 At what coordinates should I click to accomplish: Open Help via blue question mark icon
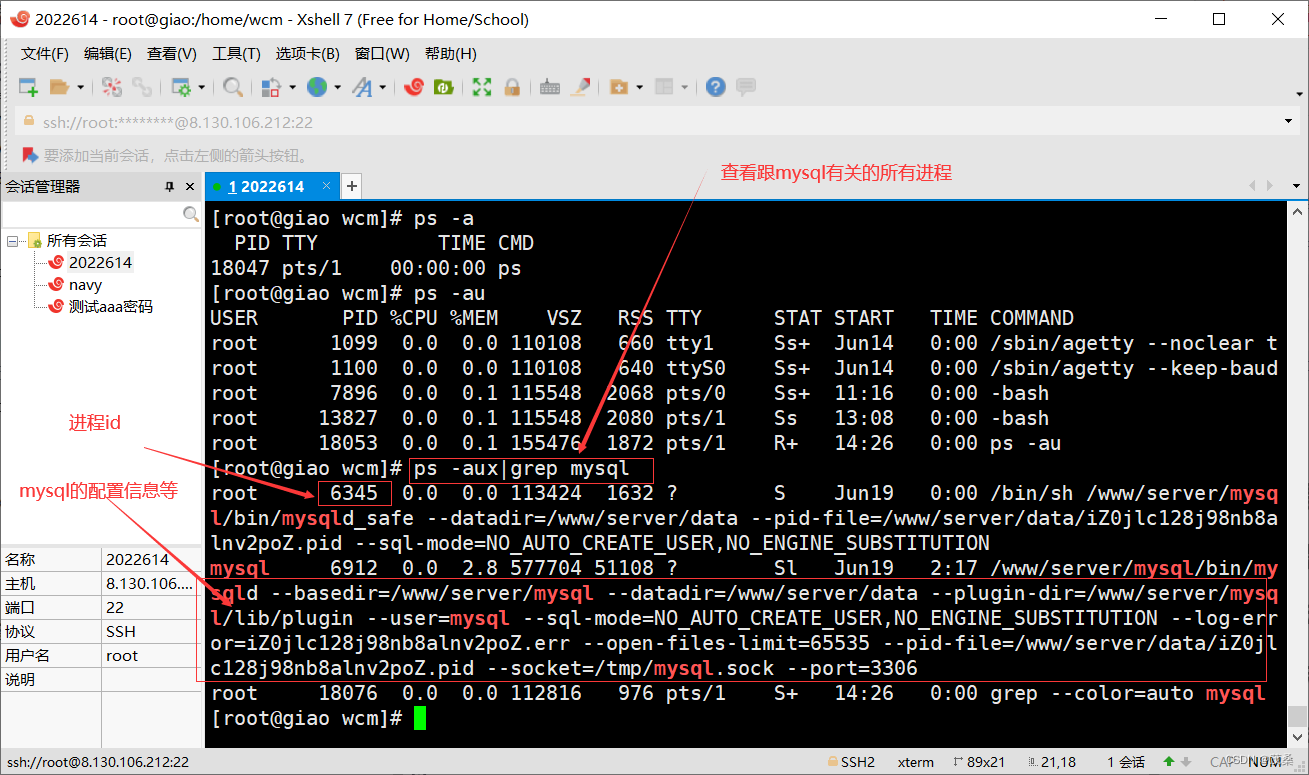[715, 87]
